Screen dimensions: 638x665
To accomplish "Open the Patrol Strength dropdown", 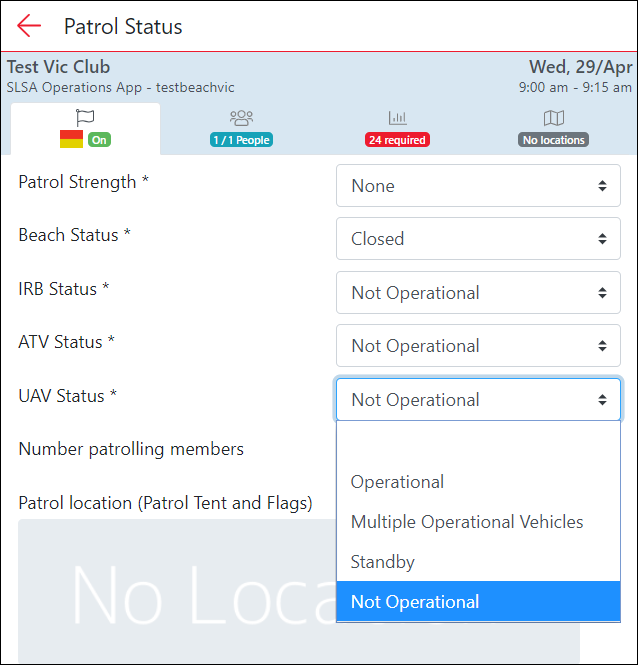I will [x=478, y=186].
